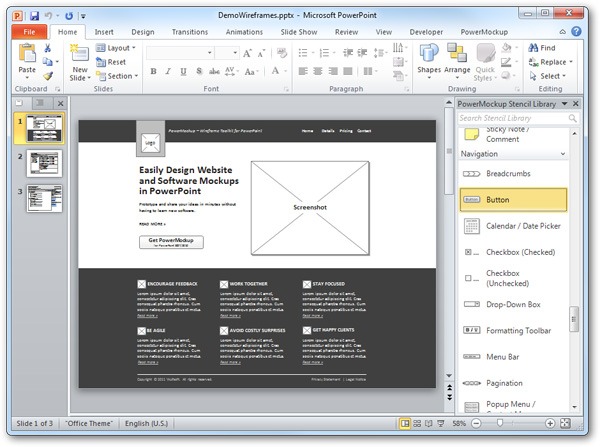The height and width of the screenshot is (447, 600).
Task: Switch to the Animations tab
Action: (244, 32)
